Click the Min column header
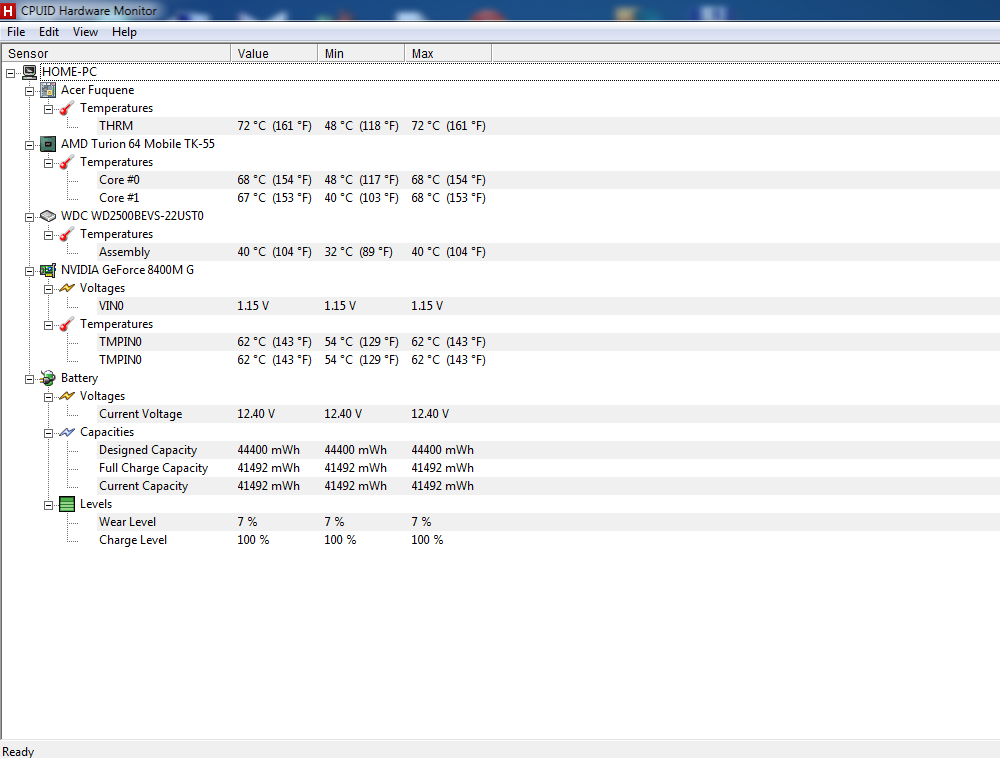Image resolution: width=1000 pixels, height=758 pixels. [x=361, y=54]
